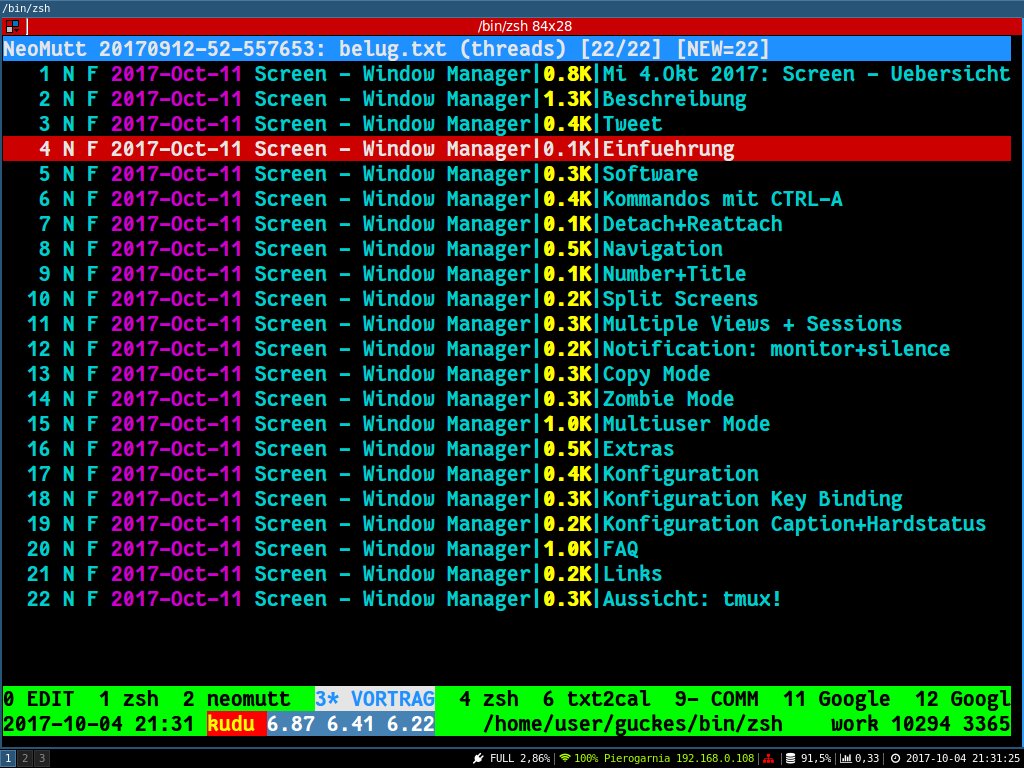
Task: Click the 1.3K size of message 2
Action: pyautogui.click(x=567, y=99)
